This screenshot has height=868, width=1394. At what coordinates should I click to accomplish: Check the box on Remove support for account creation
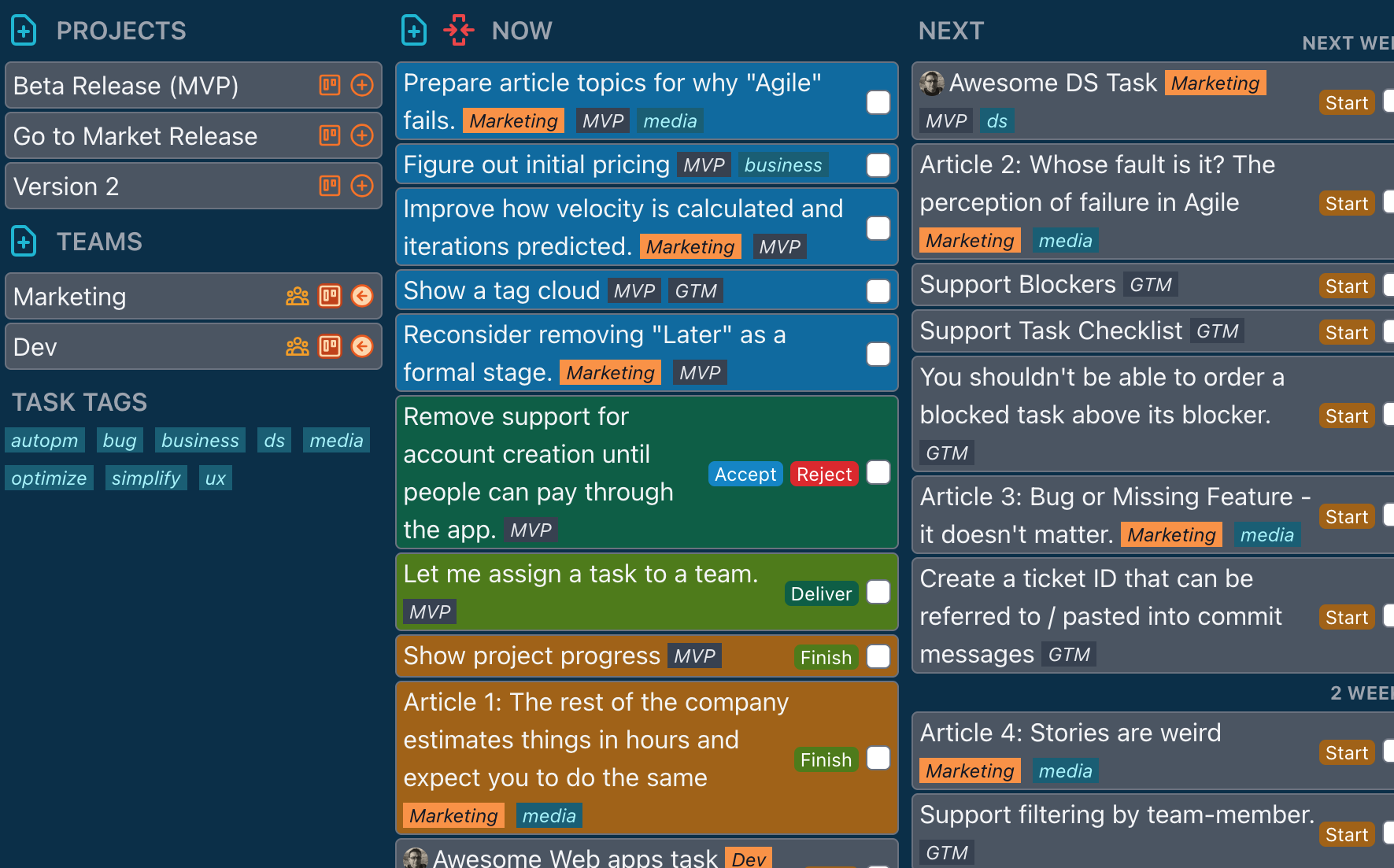pyautogui.click(x=878, y=473)
